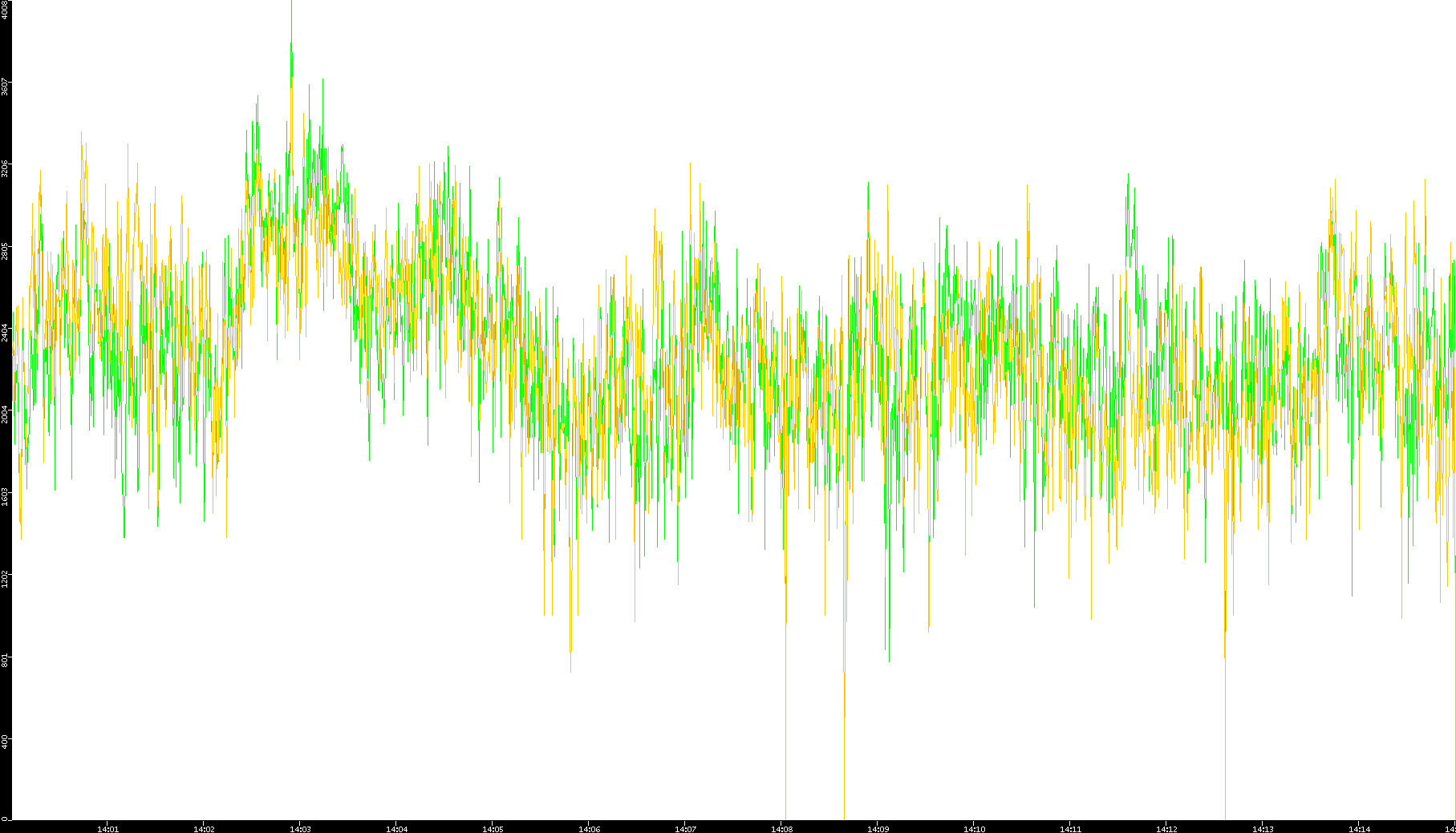Pick the 2805 label on the y-axis
Screen dimensions: 1456x833
point(5,251)
